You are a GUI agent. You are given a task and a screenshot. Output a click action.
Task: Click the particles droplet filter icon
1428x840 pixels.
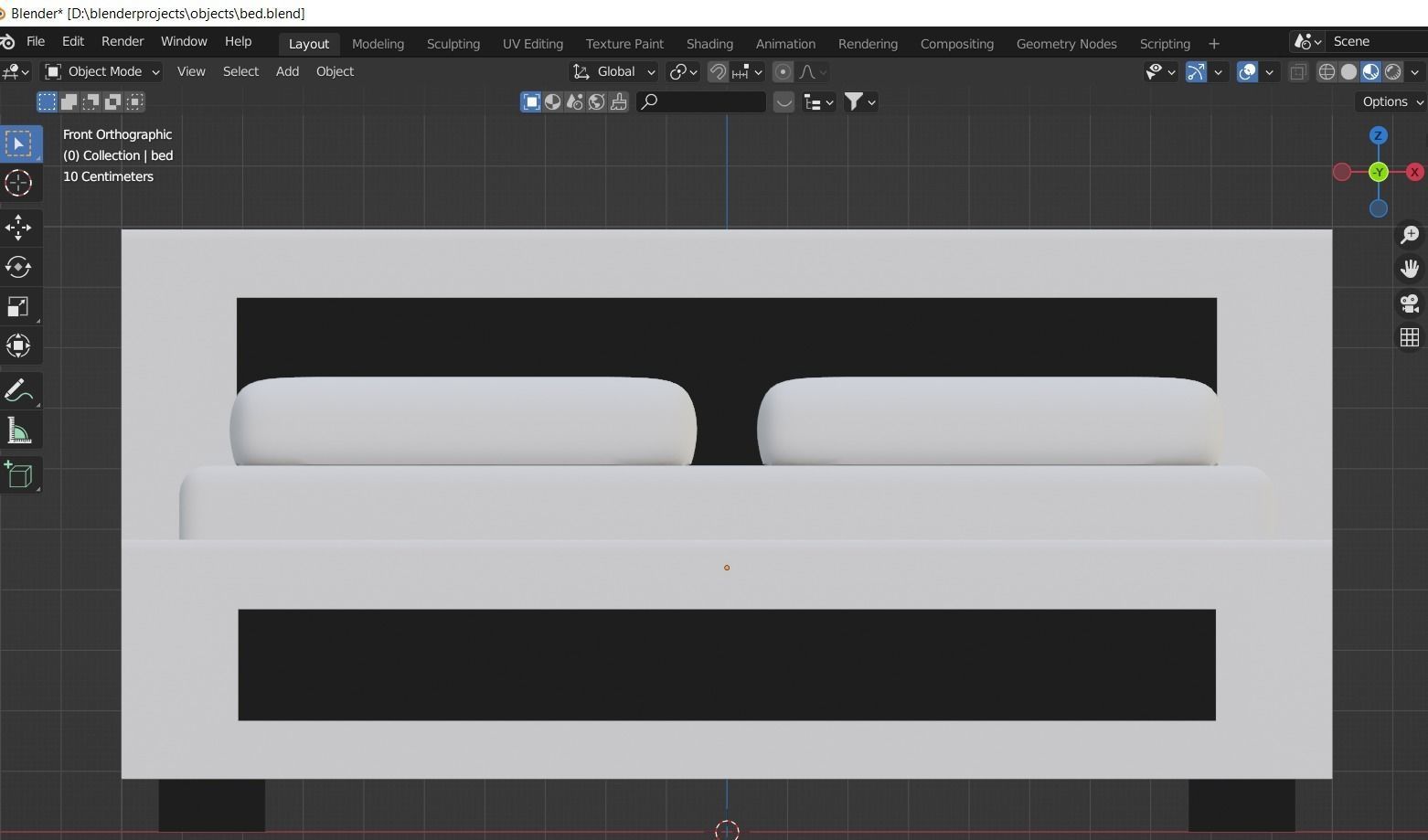pyautogui.click(x=575, y=101)
